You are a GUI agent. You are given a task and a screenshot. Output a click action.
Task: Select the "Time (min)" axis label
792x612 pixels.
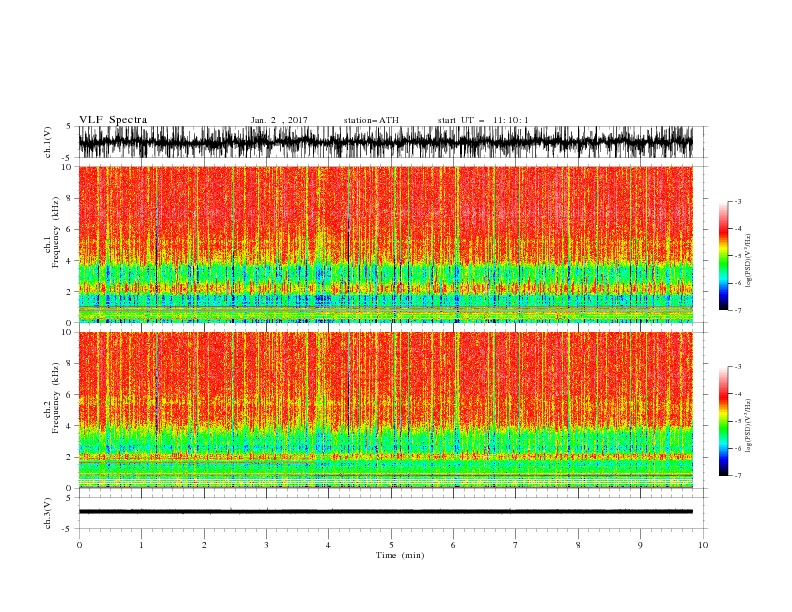[400, 555]
